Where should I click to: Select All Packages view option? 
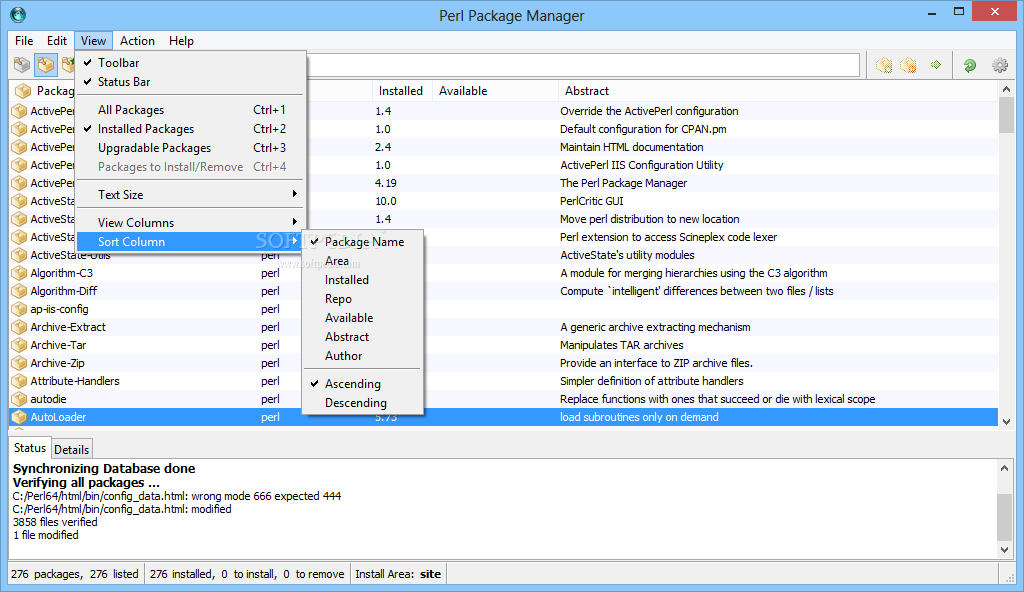coord(191,110)
